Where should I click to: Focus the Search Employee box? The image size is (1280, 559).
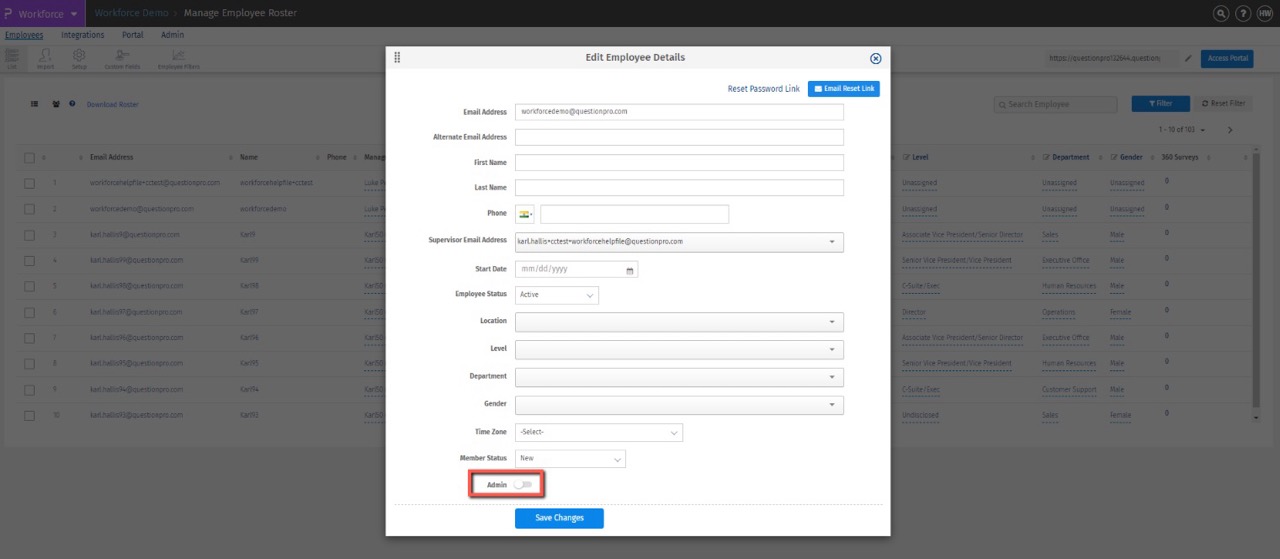pos(1056,104)
